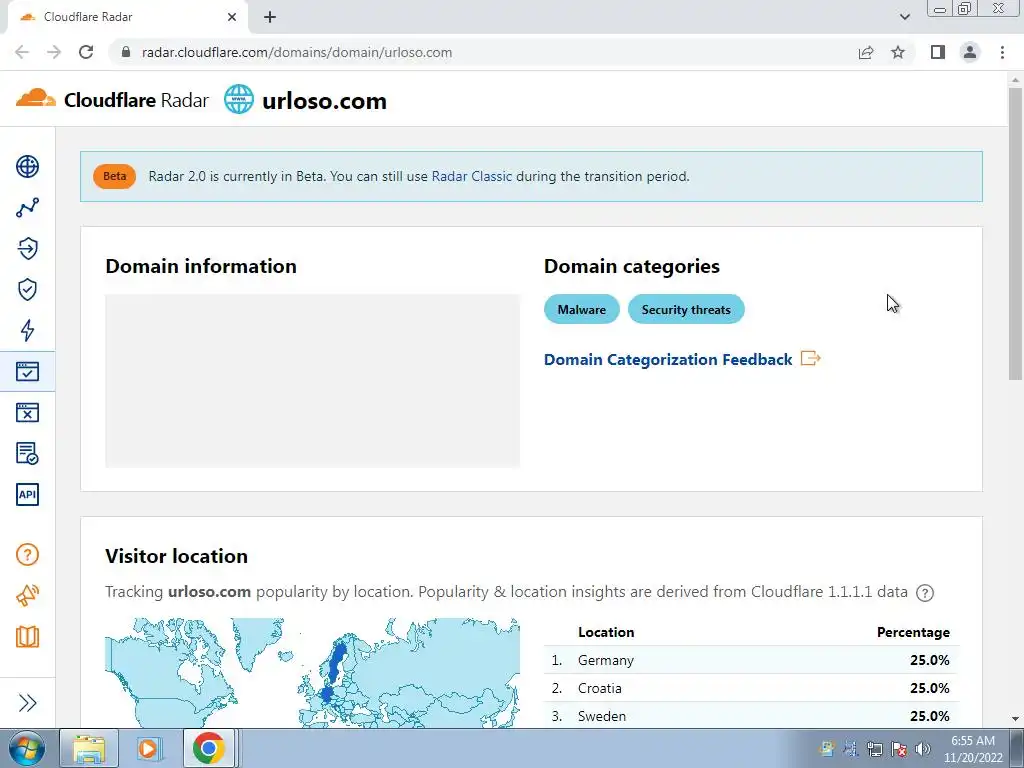Open File Explorer from taskbar
The height and width of the screenshot is (768, 1024).
click(89, 748)
